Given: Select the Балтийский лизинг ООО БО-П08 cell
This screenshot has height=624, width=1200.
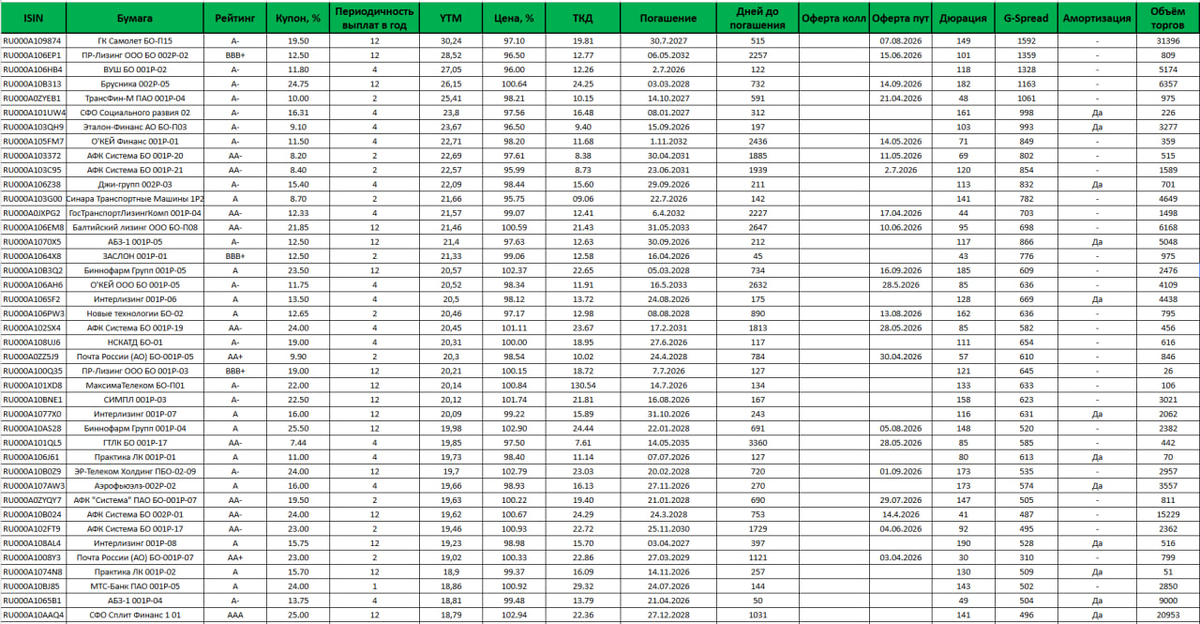Looking at the screenshot, I should click(135, 229).
